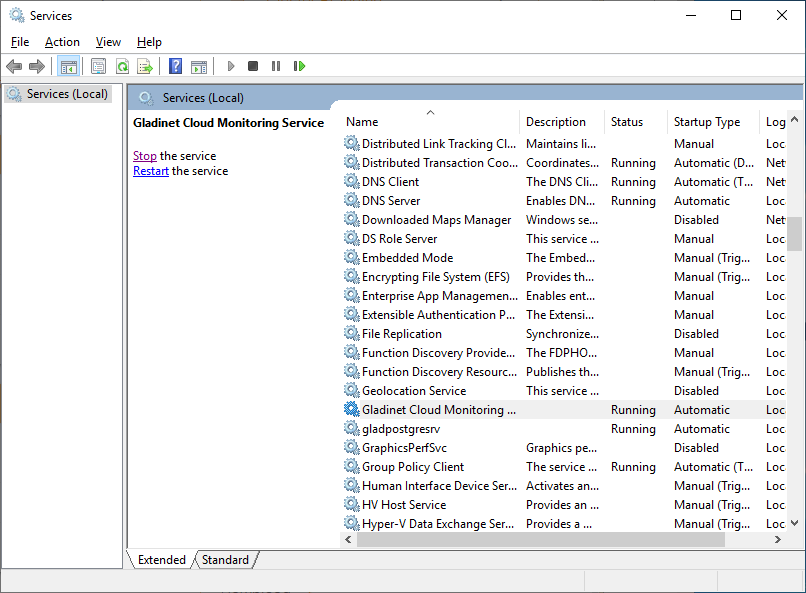The height and width of the screenshot is (593, 806).
Task: Click the Back arrow toolbar icon
Action: click(x=14, y=66)
